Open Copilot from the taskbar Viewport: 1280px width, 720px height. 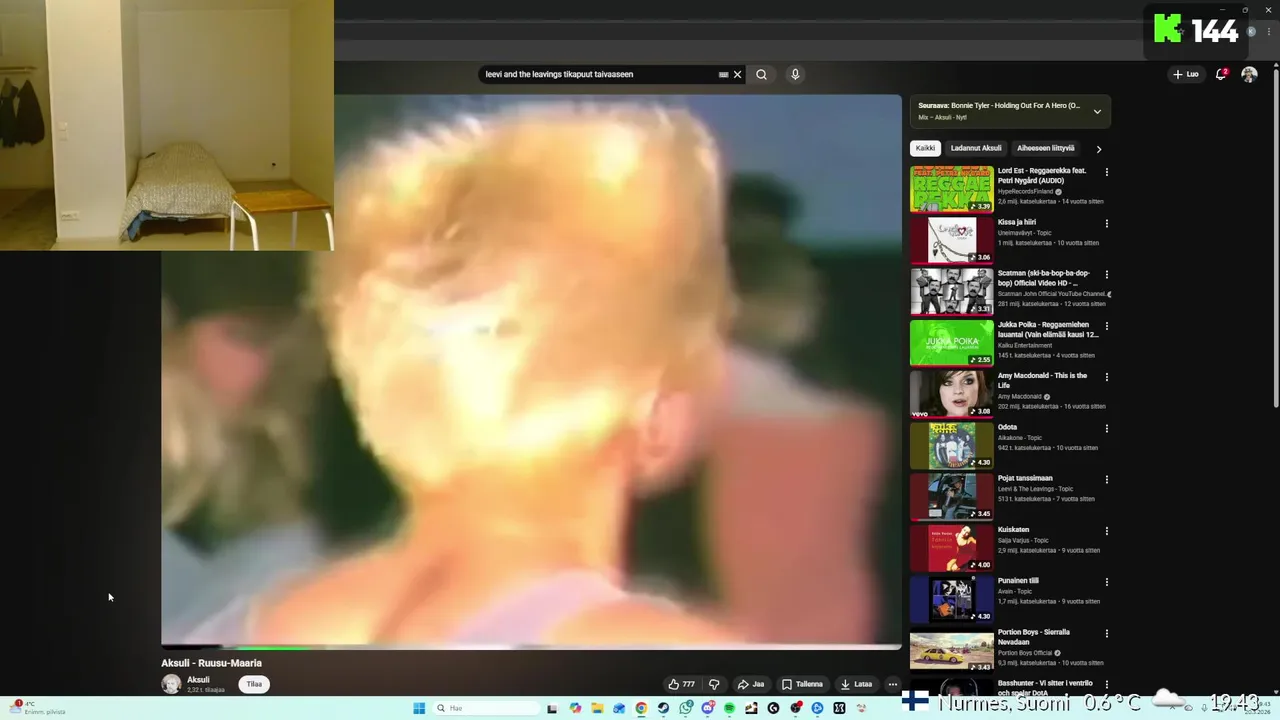coord(575,708)
